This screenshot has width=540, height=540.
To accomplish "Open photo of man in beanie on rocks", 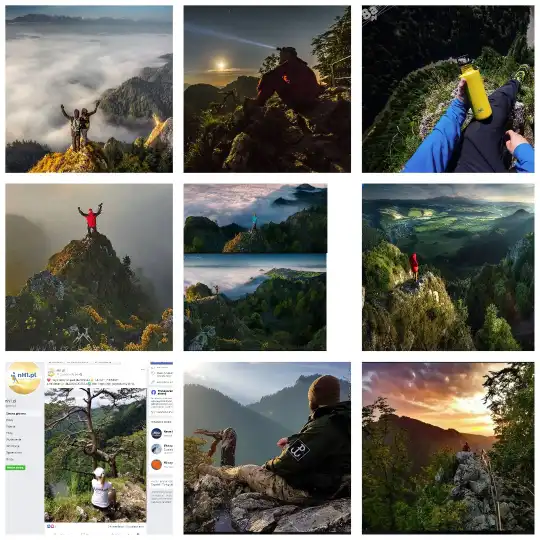I will (x=267, y=448).
